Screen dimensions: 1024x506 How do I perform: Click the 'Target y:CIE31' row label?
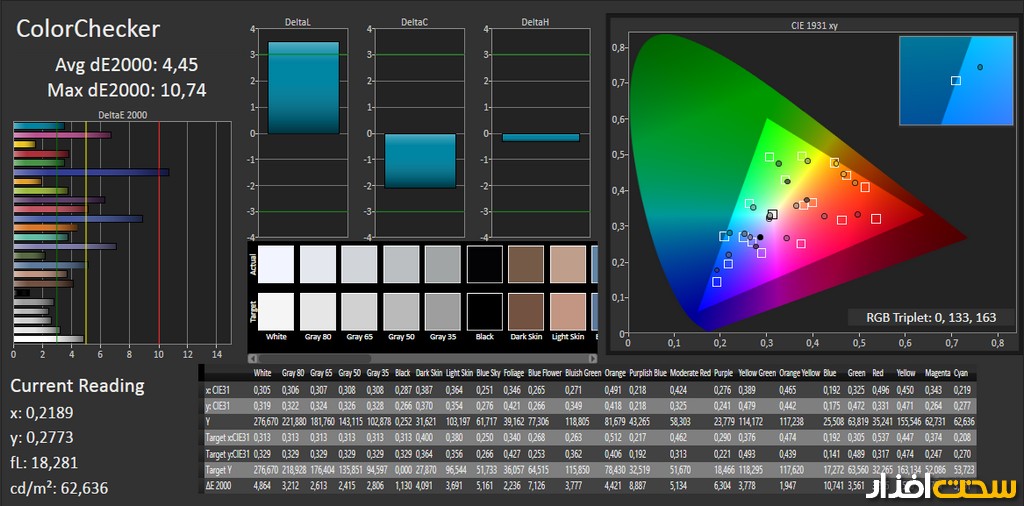(227, 453)
